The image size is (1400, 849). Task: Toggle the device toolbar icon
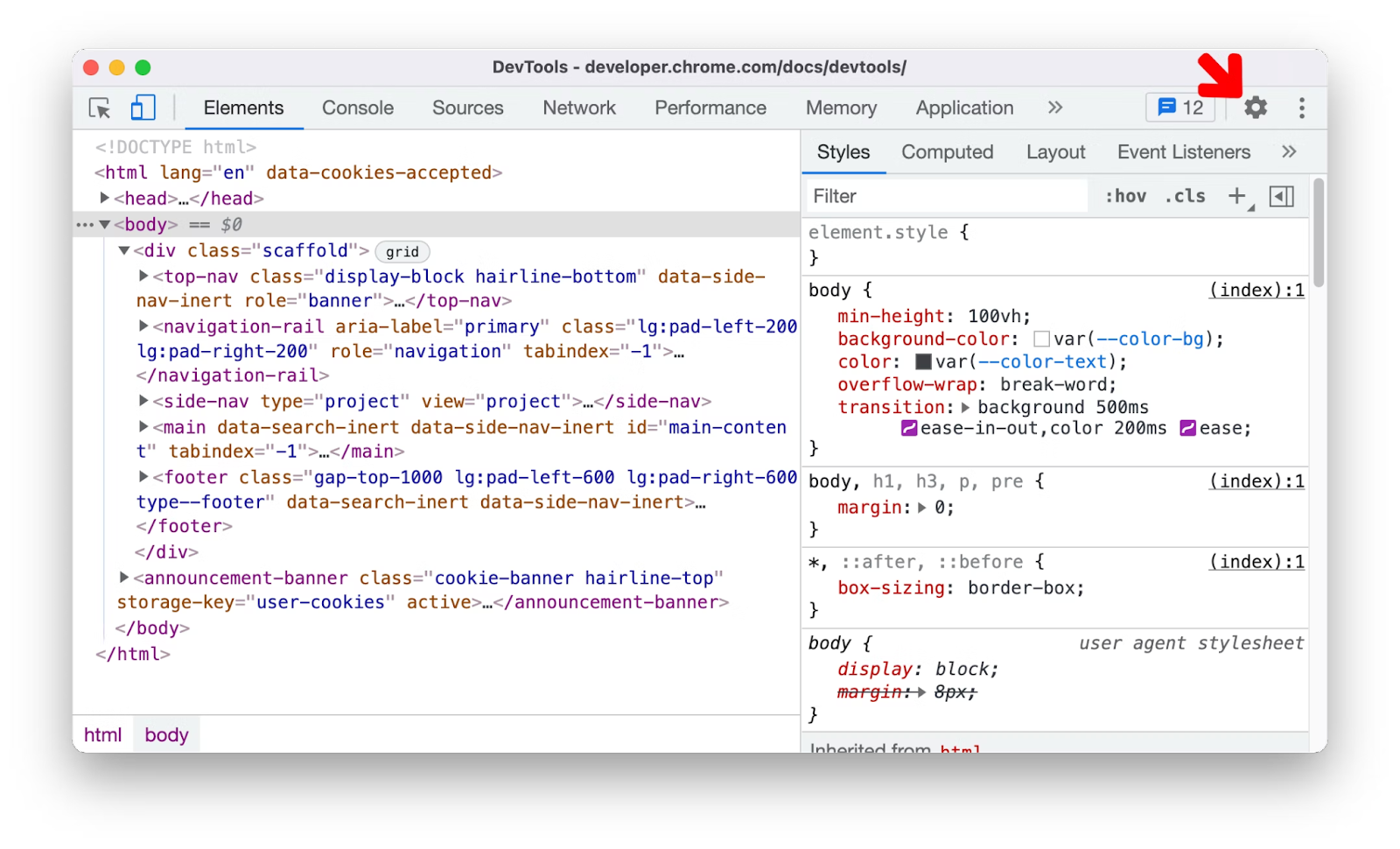pyautogui.click(x=143, y=108)
